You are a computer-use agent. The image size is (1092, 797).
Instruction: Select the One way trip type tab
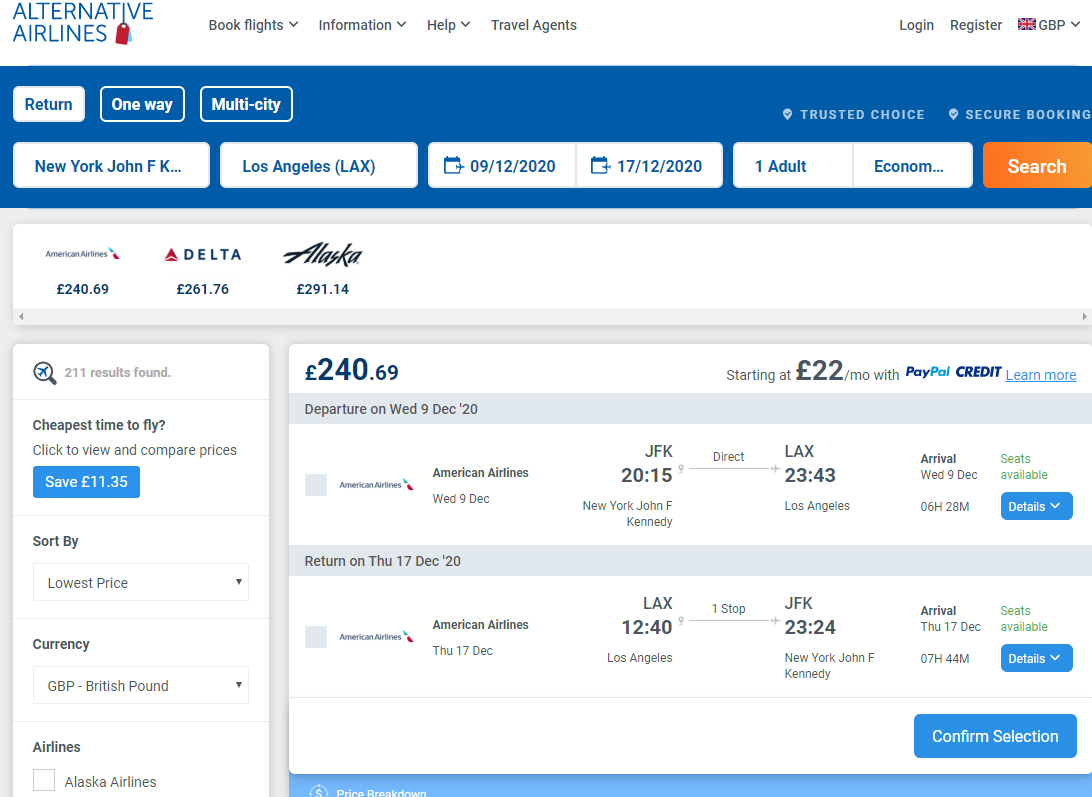142,105
